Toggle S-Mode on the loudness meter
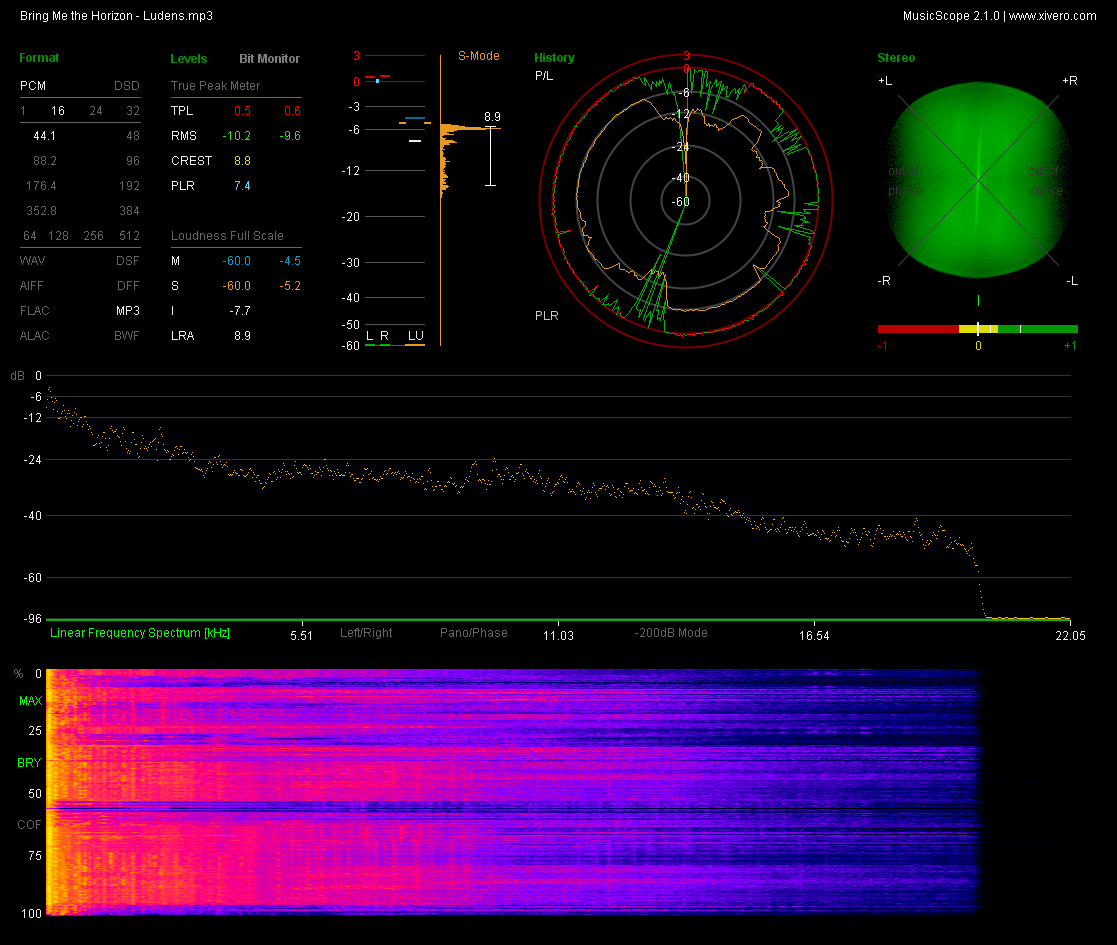Image resolution: width=1117 pixels, height=945 pixels. [479, 56]
